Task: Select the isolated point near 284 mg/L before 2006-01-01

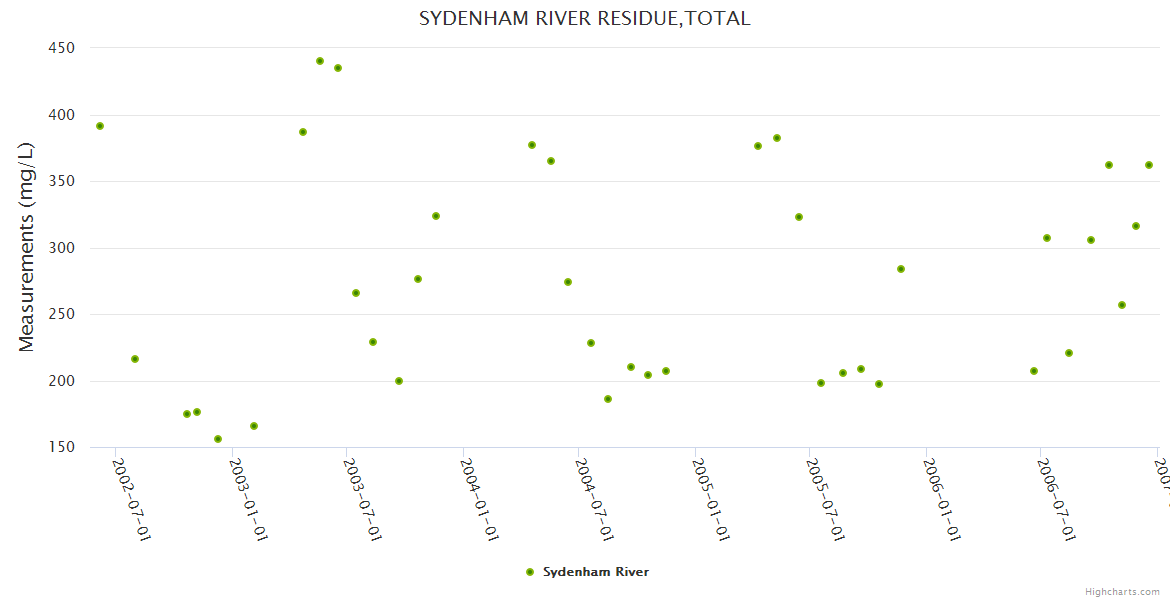Action: pyautogui.click(x=901, y=269)
